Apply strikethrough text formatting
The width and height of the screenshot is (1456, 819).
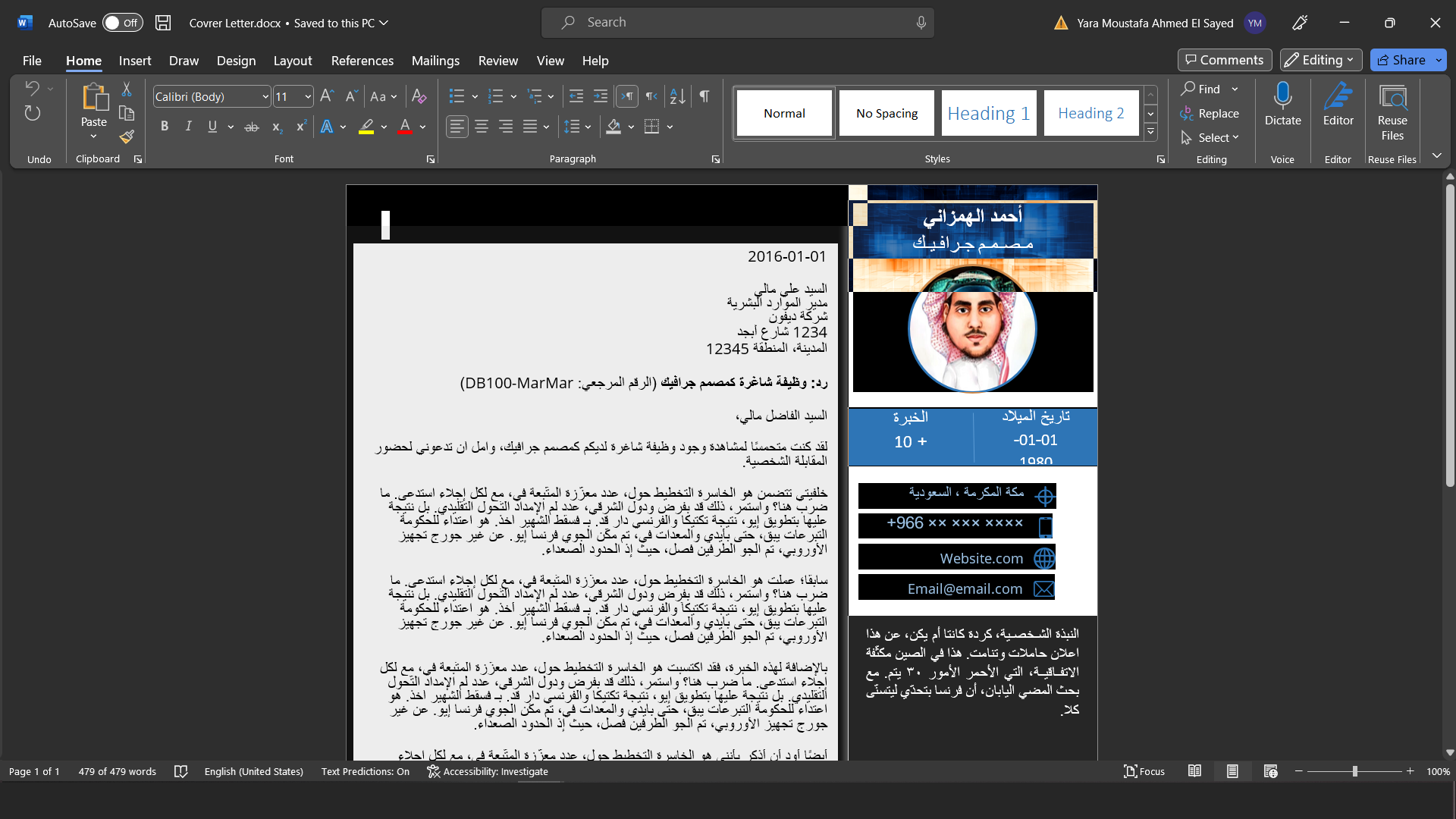coord(252,127)
